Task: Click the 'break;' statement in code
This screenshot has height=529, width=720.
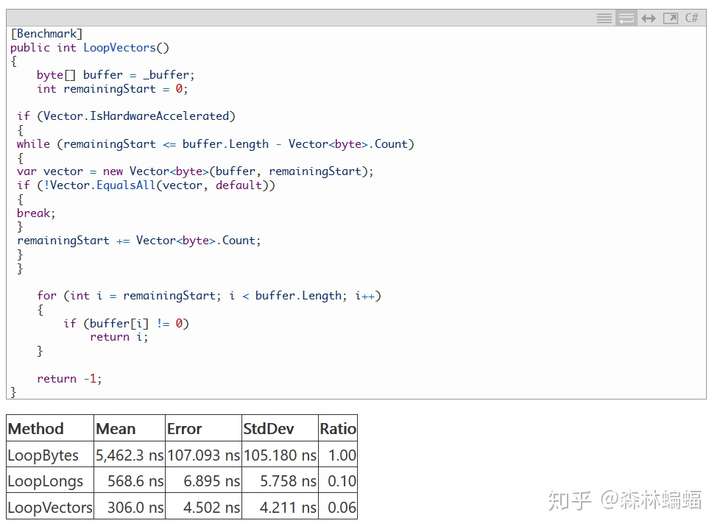Action: click(x=37, y=213)
